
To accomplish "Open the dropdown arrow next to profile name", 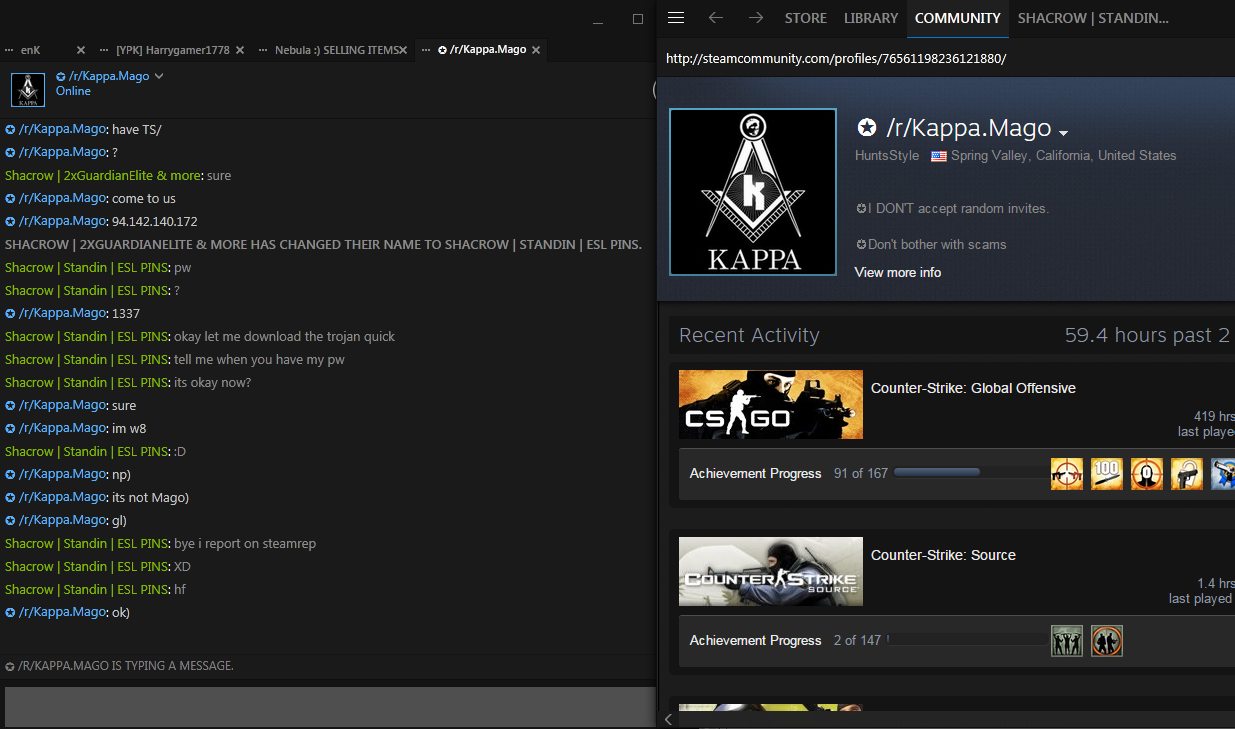I will click(x=1064, y=133).
